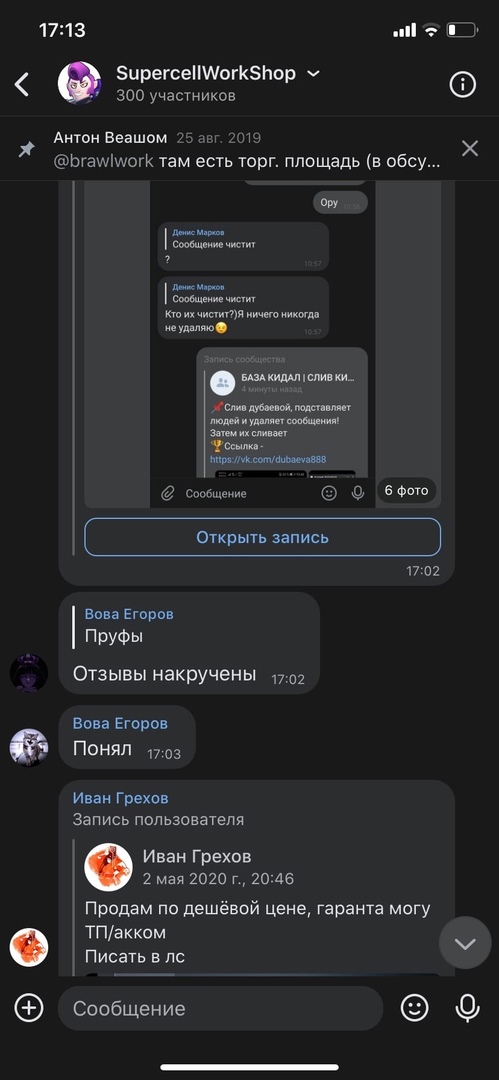This screenshot has width=499, height=1080.
Task: Expand the SupercellWorkShop title dropdown chevron
Action: [x=313, y=73]
